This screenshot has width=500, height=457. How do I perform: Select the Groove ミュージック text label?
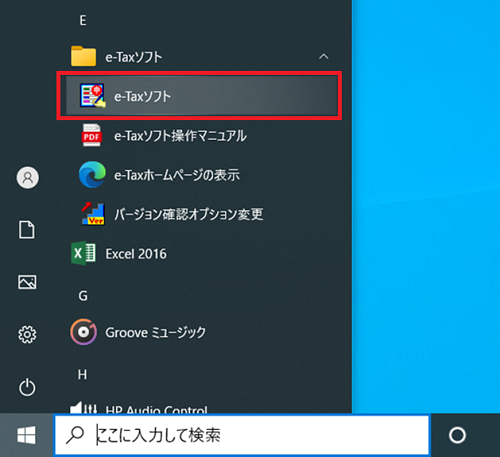click(x=156, y=332)
